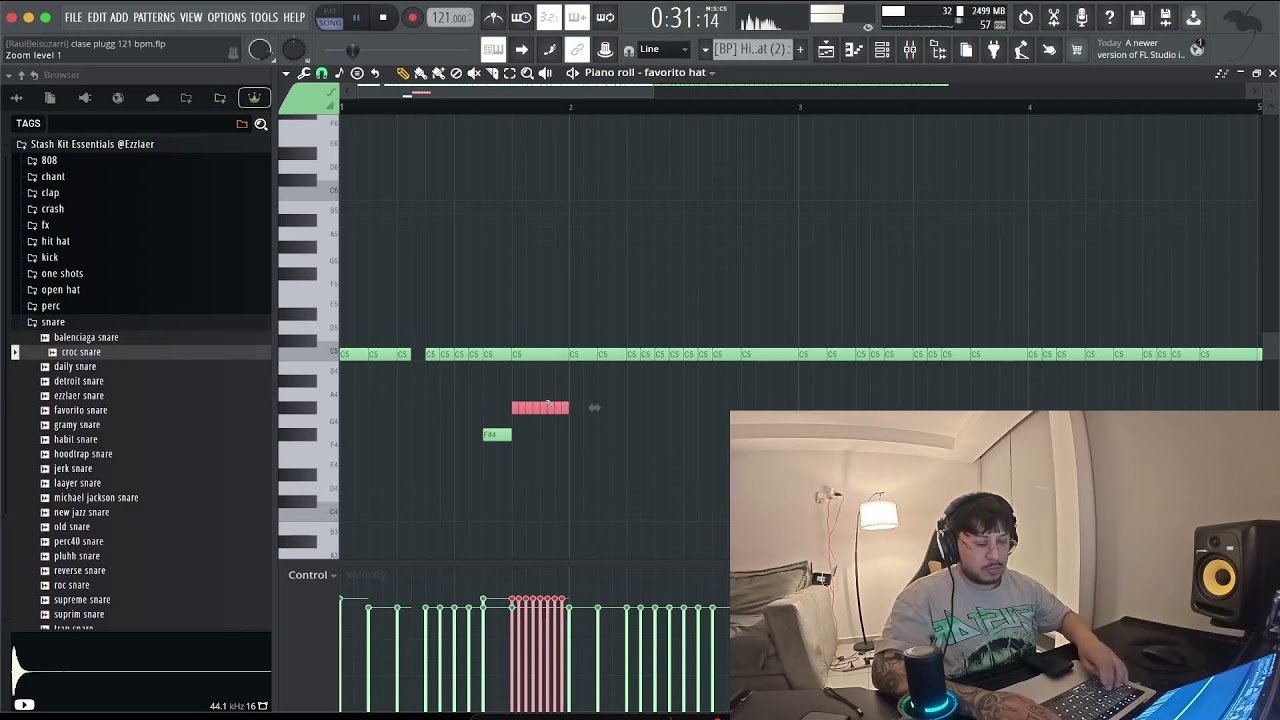Select the draw pencil tool in piano roll
Screen dimensions: 1280x720
point(402,73)
